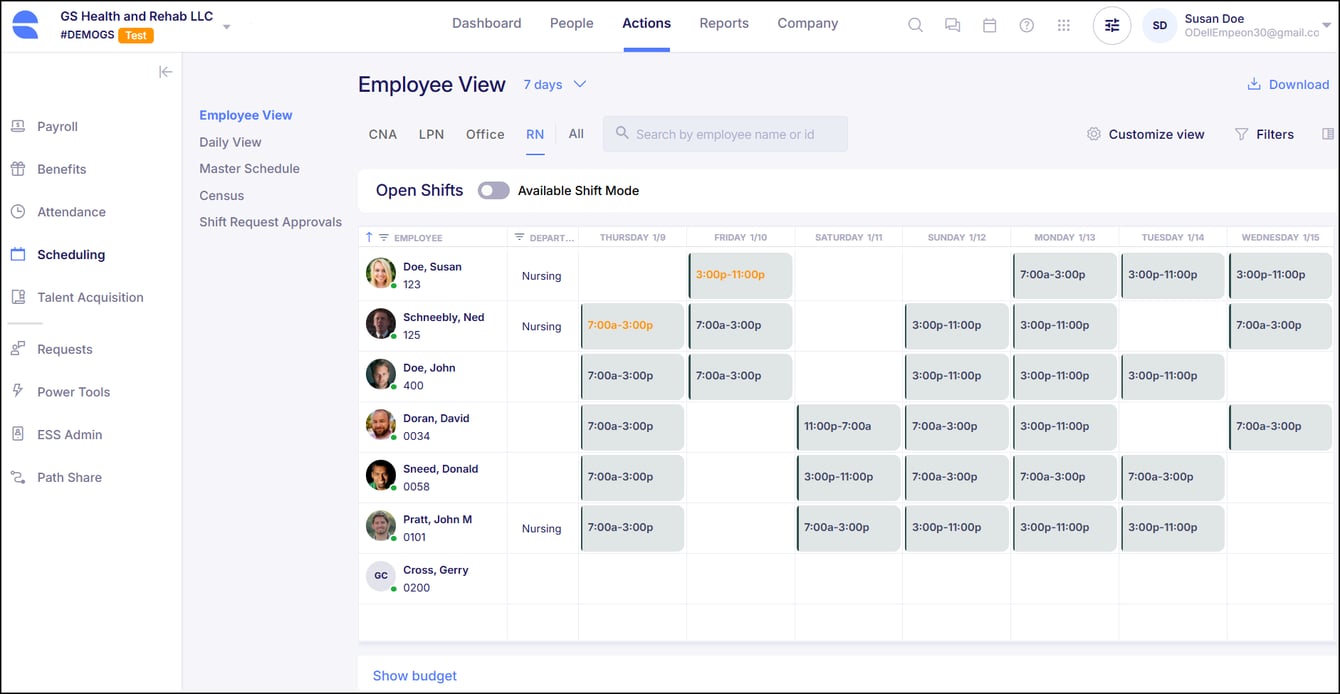
Task: Open the apps grid icon
Action: (x=1063, y=24)
